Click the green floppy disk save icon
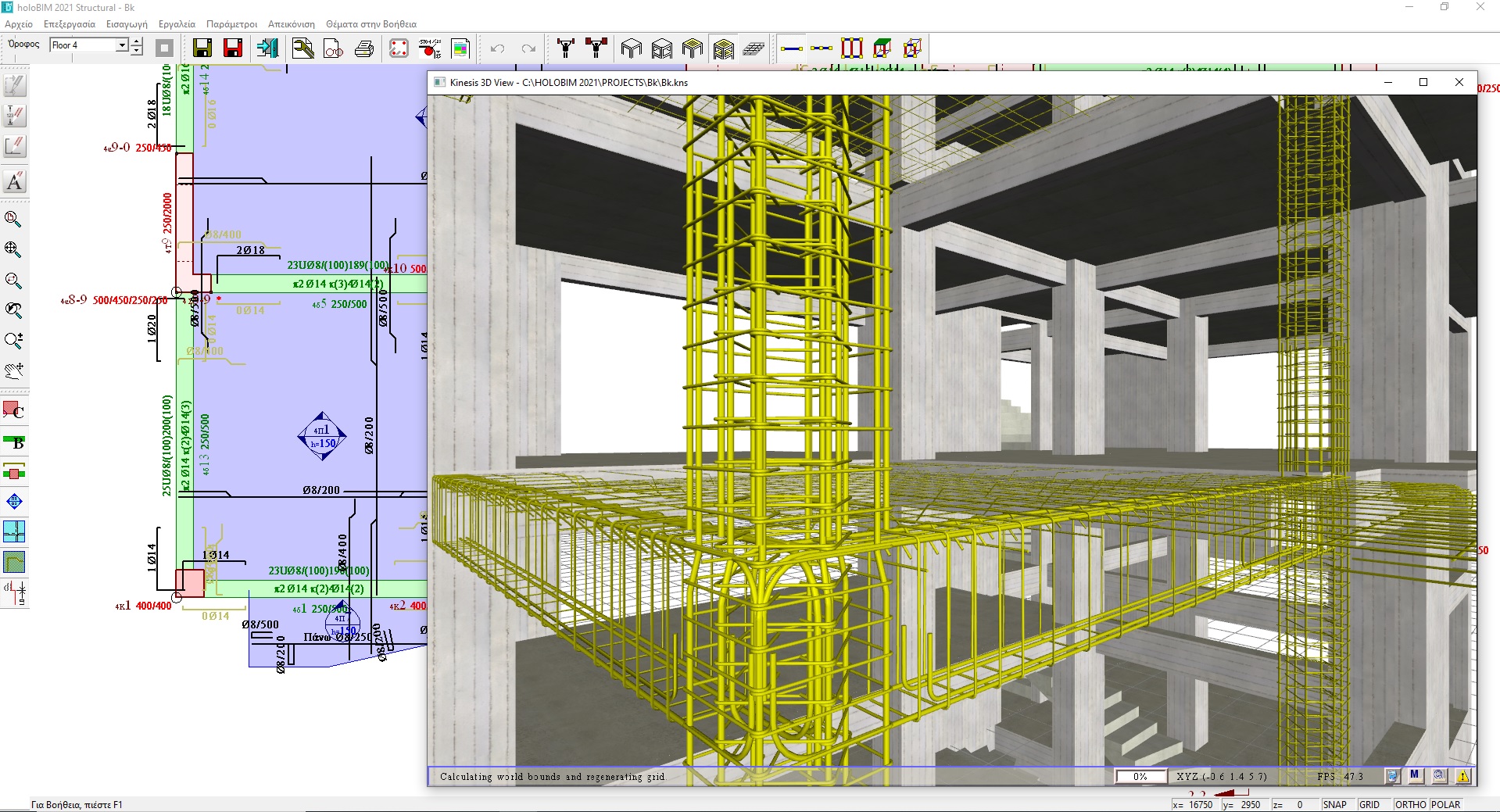 [x=202, y=48]
